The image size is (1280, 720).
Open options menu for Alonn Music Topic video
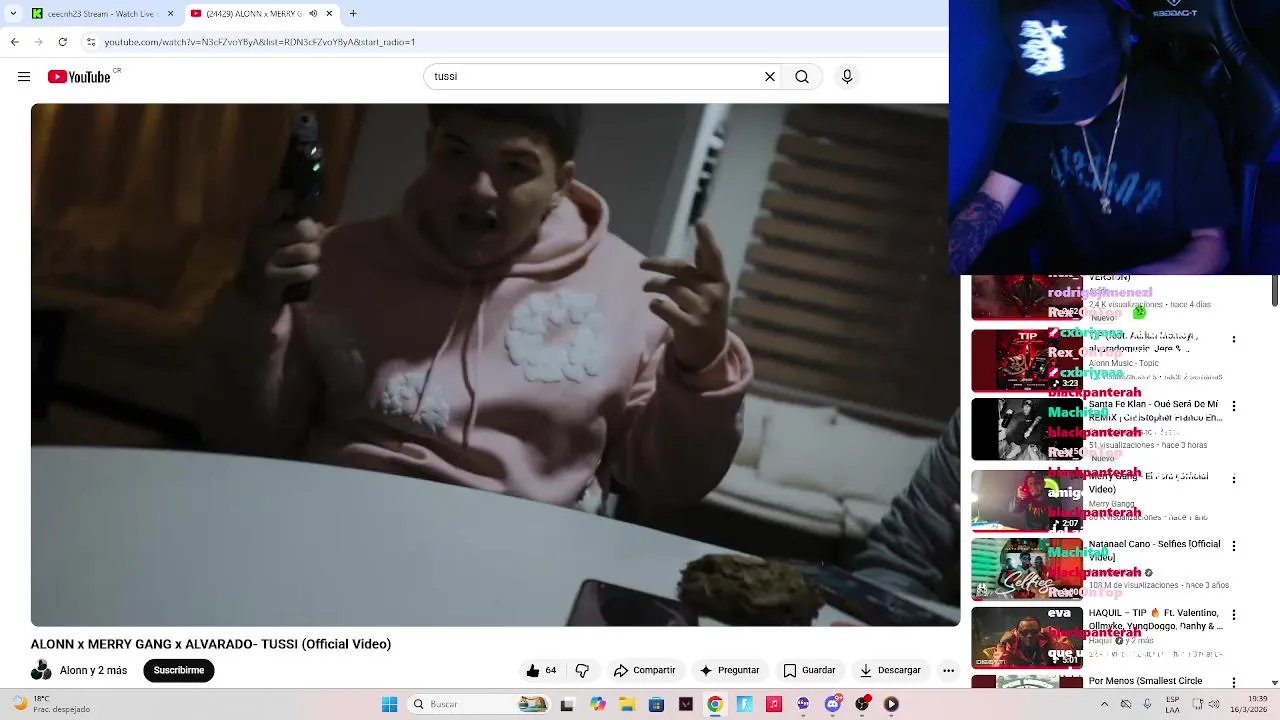pyautogui.click(x=1233, y=340)
